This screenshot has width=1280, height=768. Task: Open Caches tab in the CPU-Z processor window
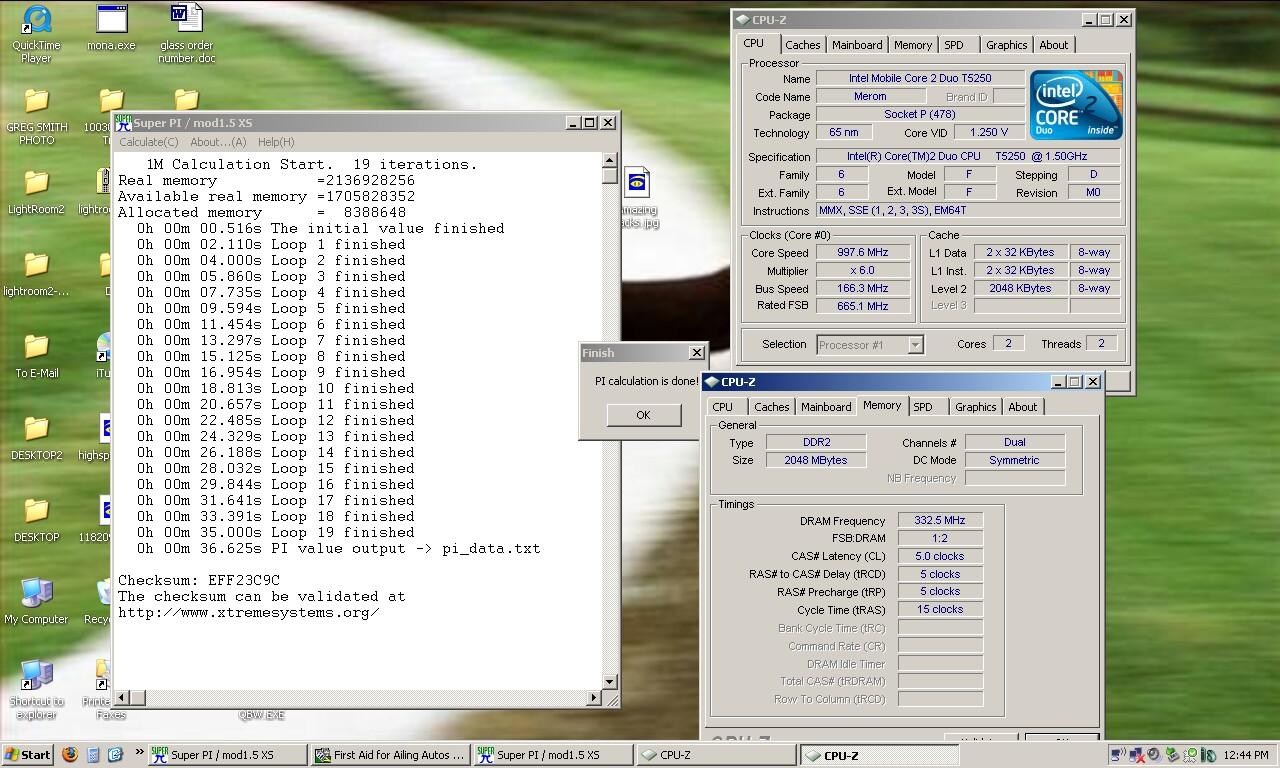(x=802, y=45)
